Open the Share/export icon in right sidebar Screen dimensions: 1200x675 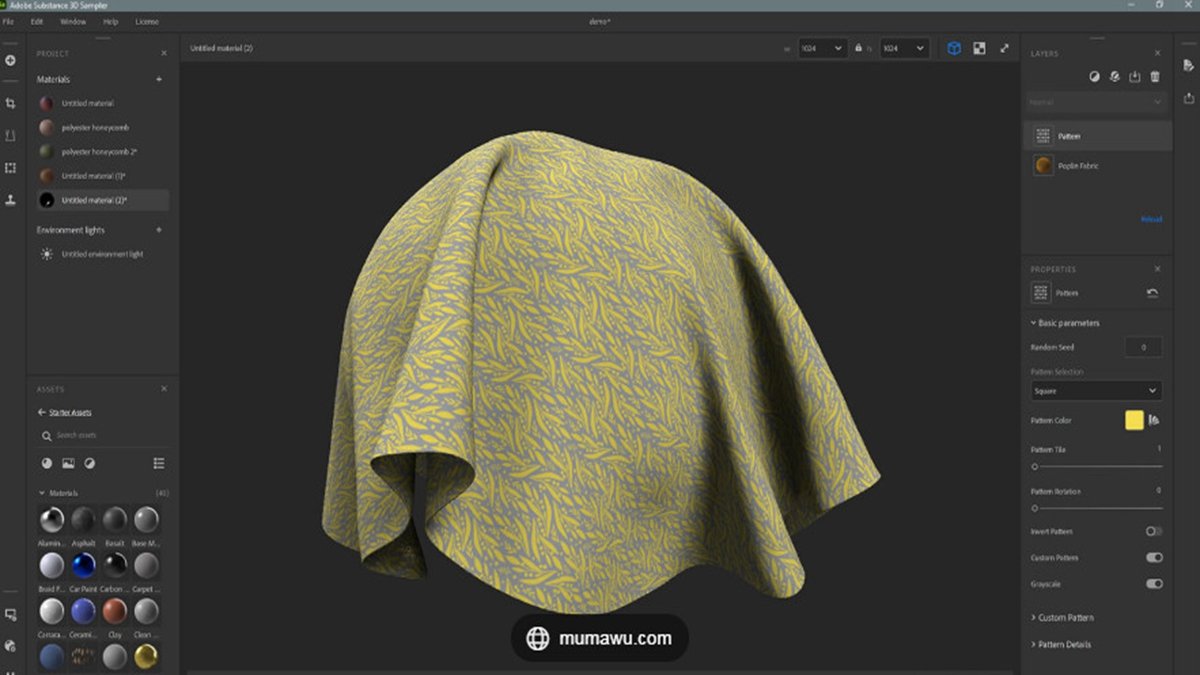[1188, 97]
